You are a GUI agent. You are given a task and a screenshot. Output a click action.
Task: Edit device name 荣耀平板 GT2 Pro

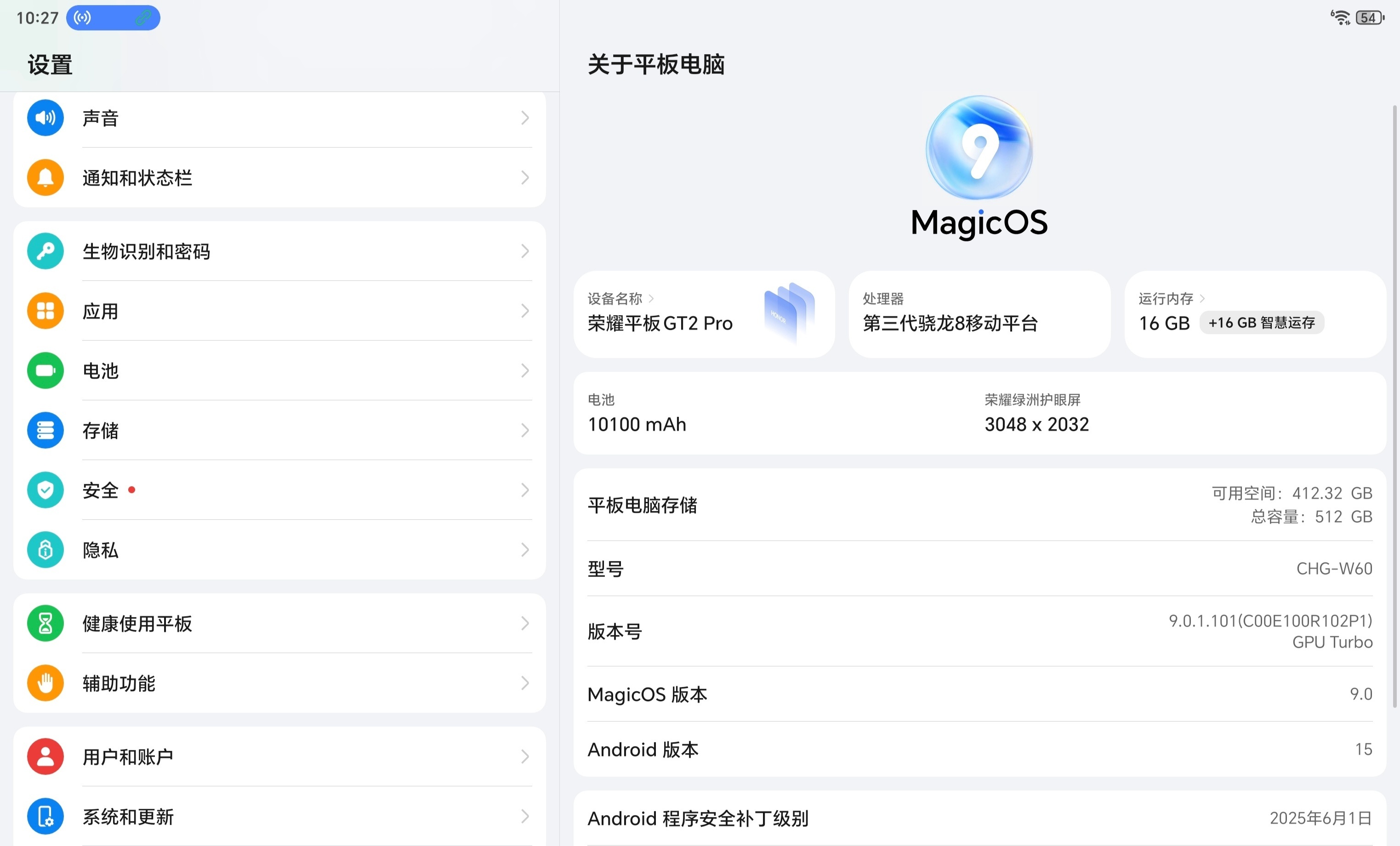(660, 324)
